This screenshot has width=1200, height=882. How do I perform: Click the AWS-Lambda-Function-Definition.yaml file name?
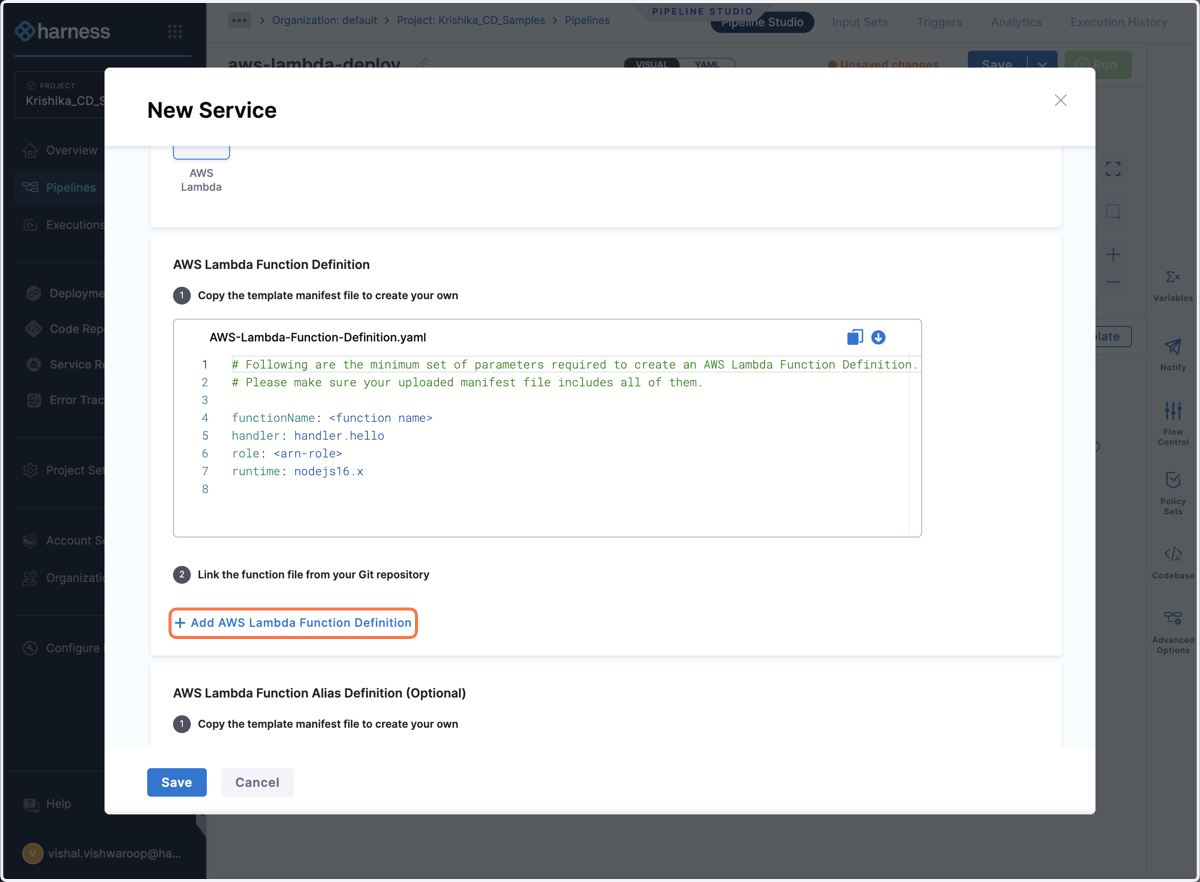(x=318, y=337)
